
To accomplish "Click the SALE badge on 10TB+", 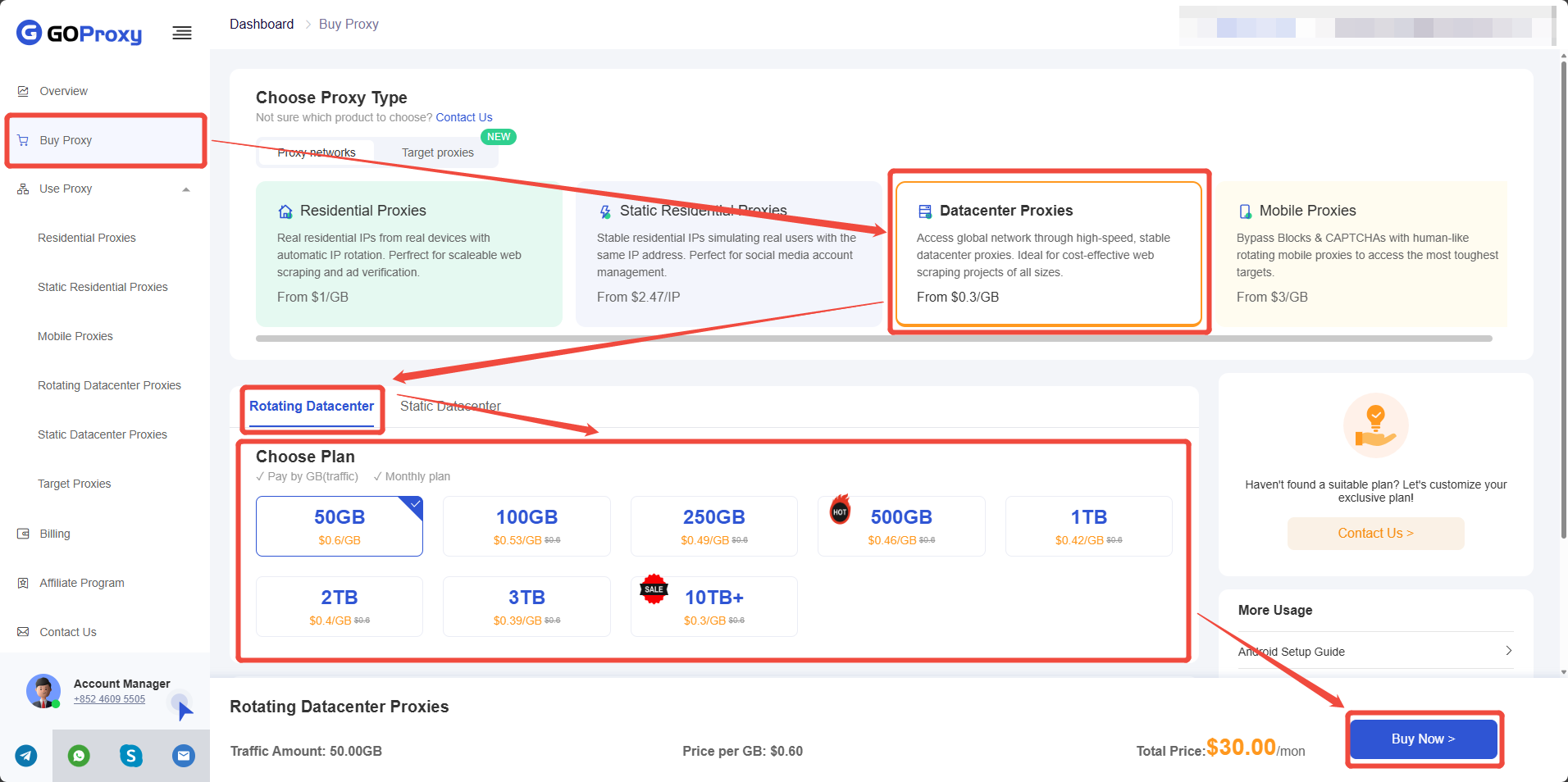I will tap(654, 589).
